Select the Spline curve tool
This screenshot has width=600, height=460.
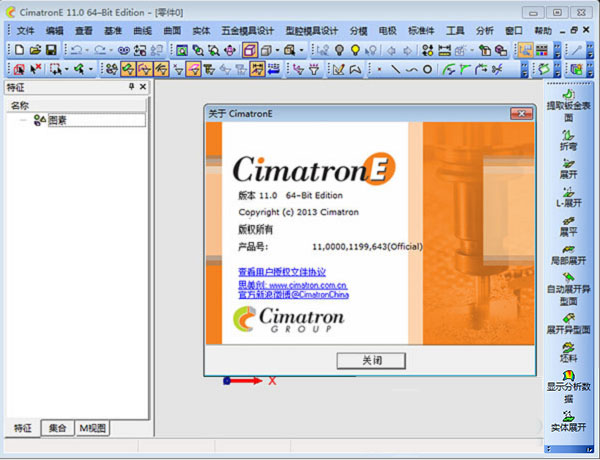pyautogui.click(x=411, y=69)
